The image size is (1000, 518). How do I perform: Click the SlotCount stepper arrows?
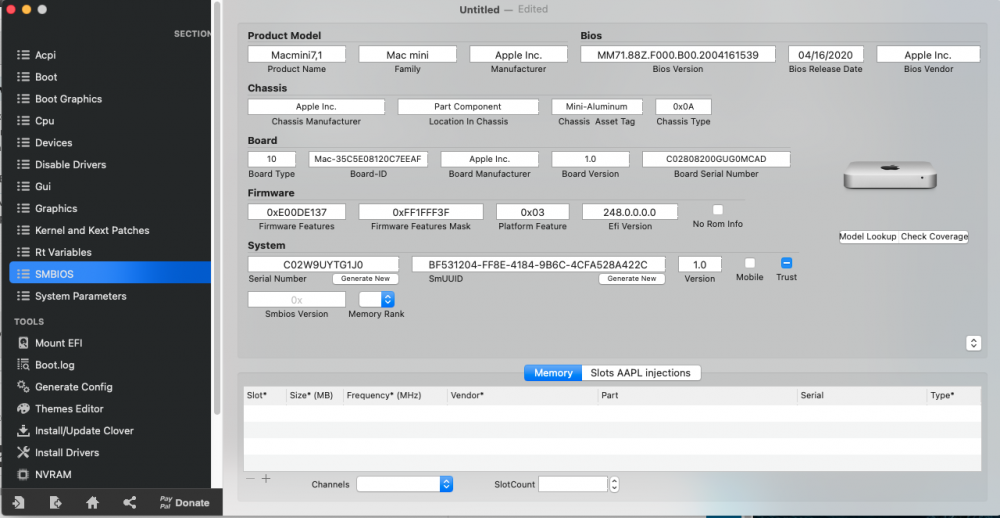tap(614, 484)
